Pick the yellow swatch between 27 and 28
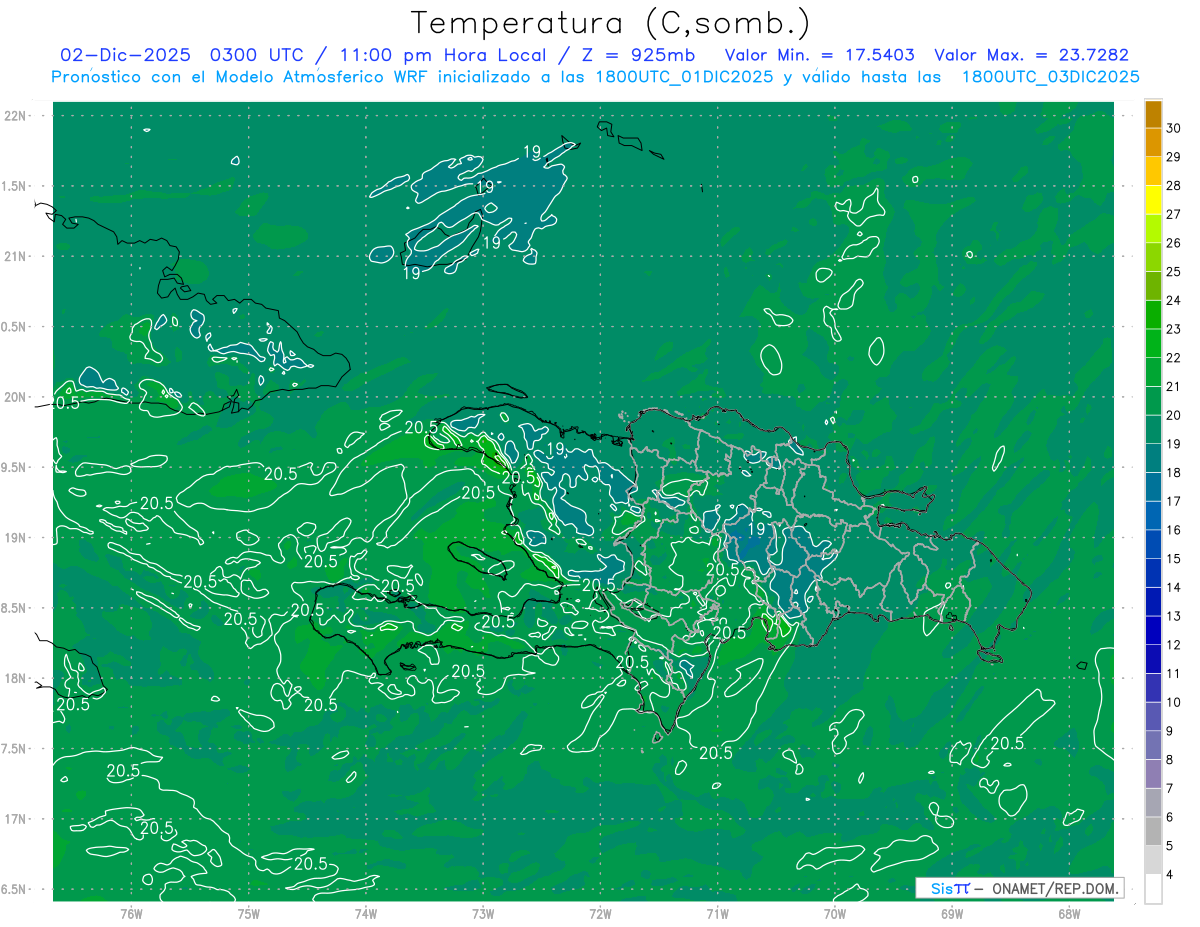The height and width of the screenshot is (927, 1200). click(1153, 199)
